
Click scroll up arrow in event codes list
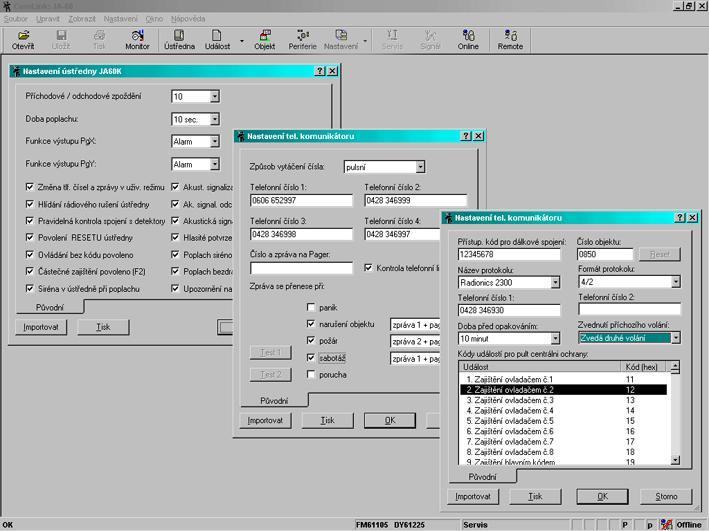pos(675,367)
